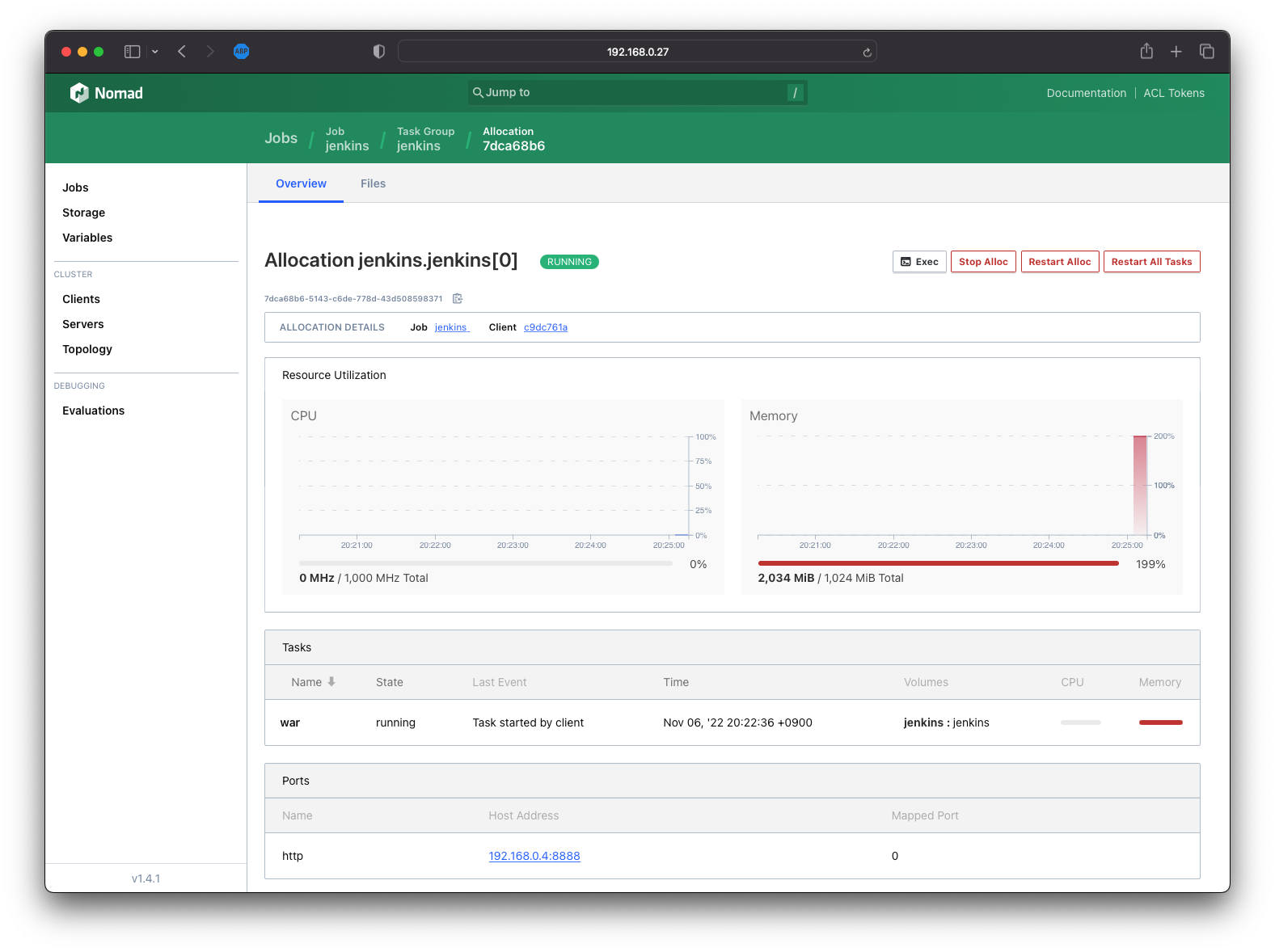1275x952 pixels.
Task: Open the jenkins job link in allocation details
Action: coord(451,327)
